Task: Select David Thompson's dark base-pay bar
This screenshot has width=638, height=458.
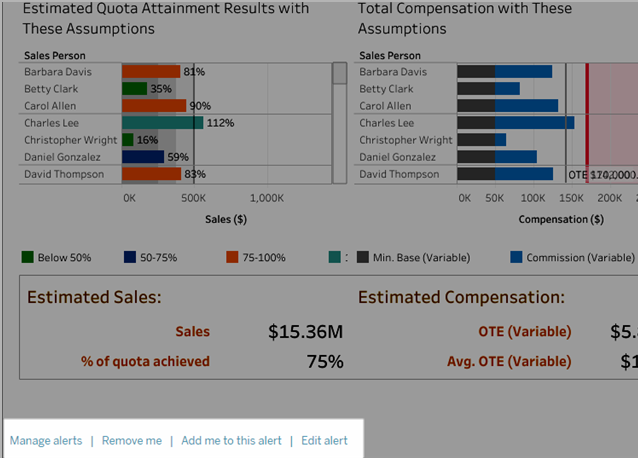Action: [476, 174]
